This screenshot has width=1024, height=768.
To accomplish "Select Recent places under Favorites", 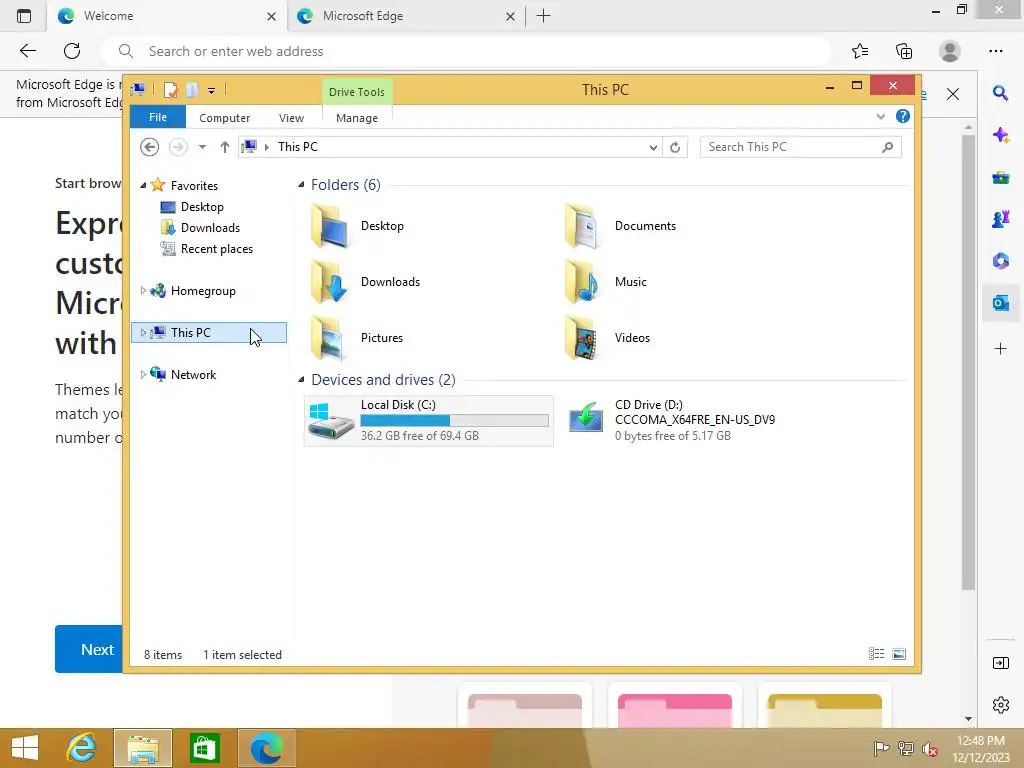I will [216, 249].
